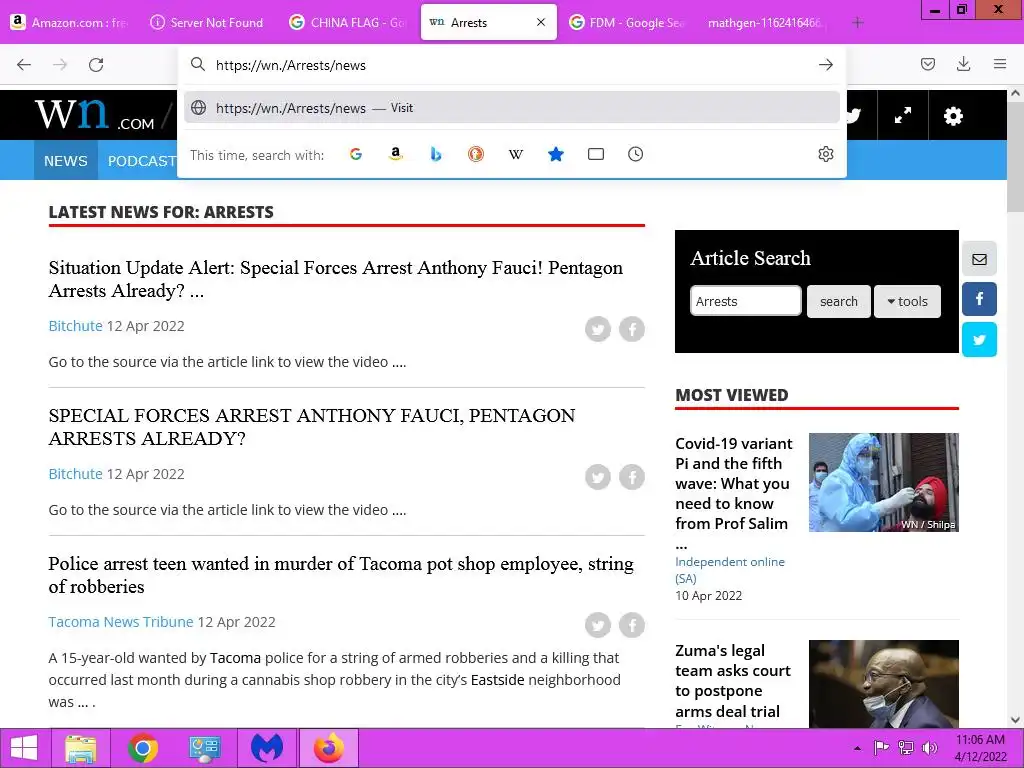Click the Twitter bird in site header
The width and height of the screenshot is (1024, 768).
point(853,116)
